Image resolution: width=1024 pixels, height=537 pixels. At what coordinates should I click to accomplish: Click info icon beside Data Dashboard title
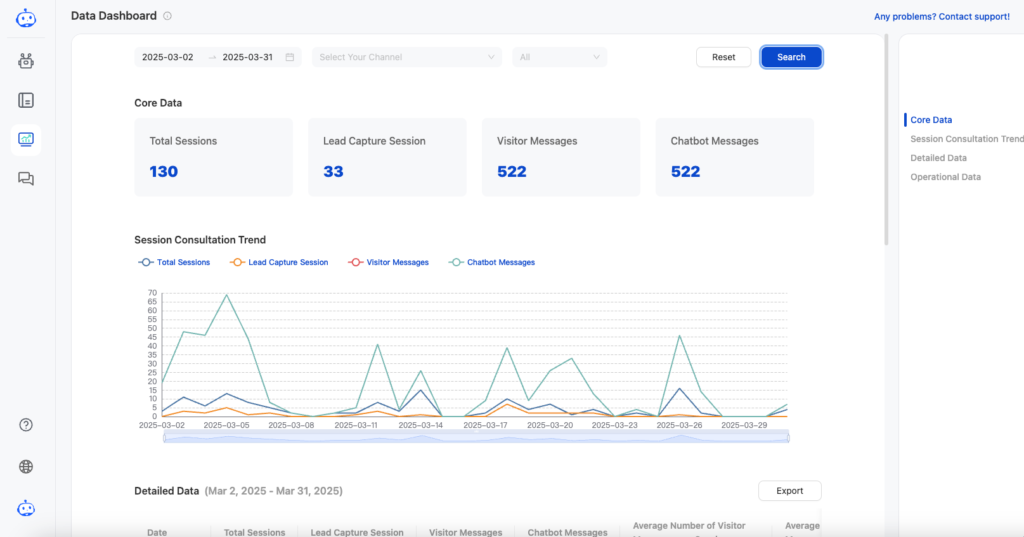[167, 16]
